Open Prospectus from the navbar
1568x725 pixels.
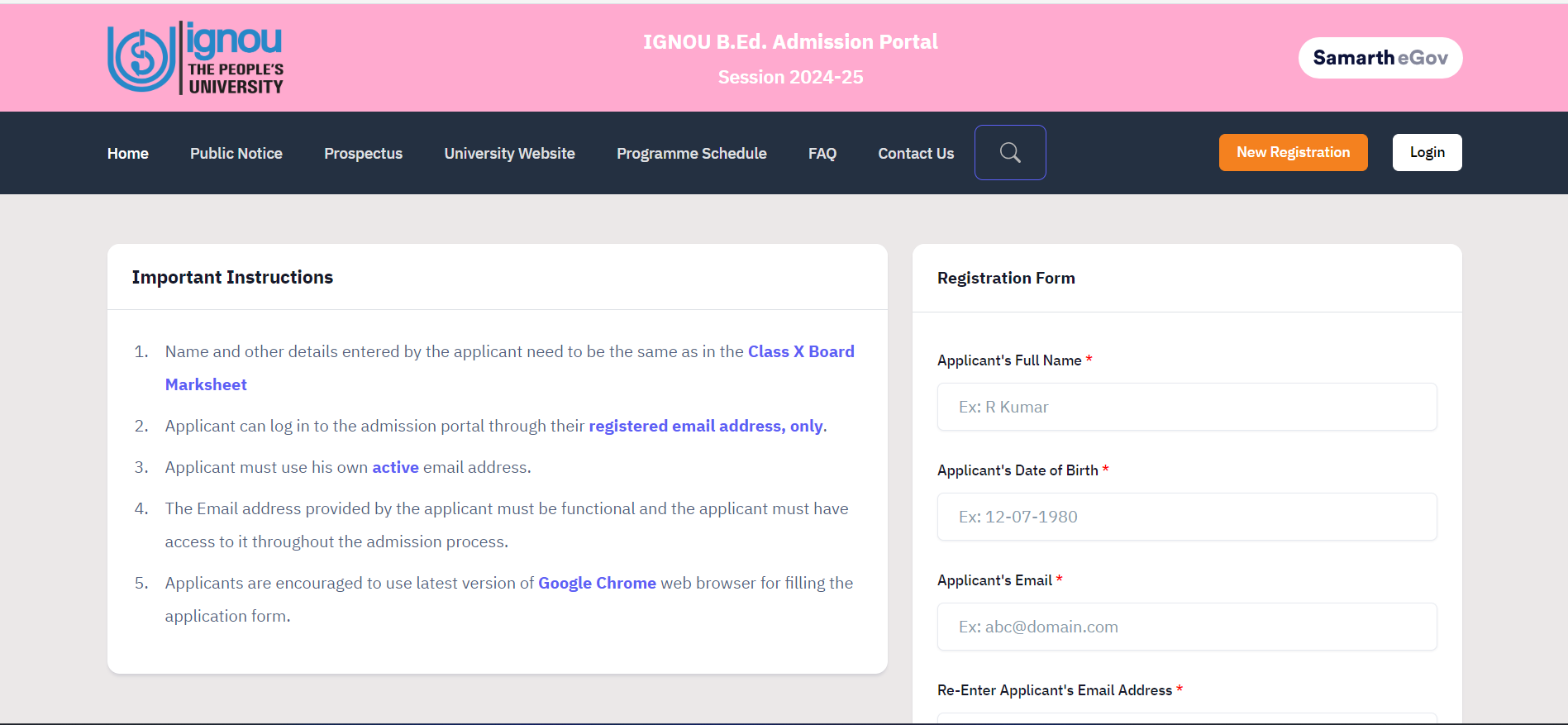pyautogui.click(x=364, y=153)
